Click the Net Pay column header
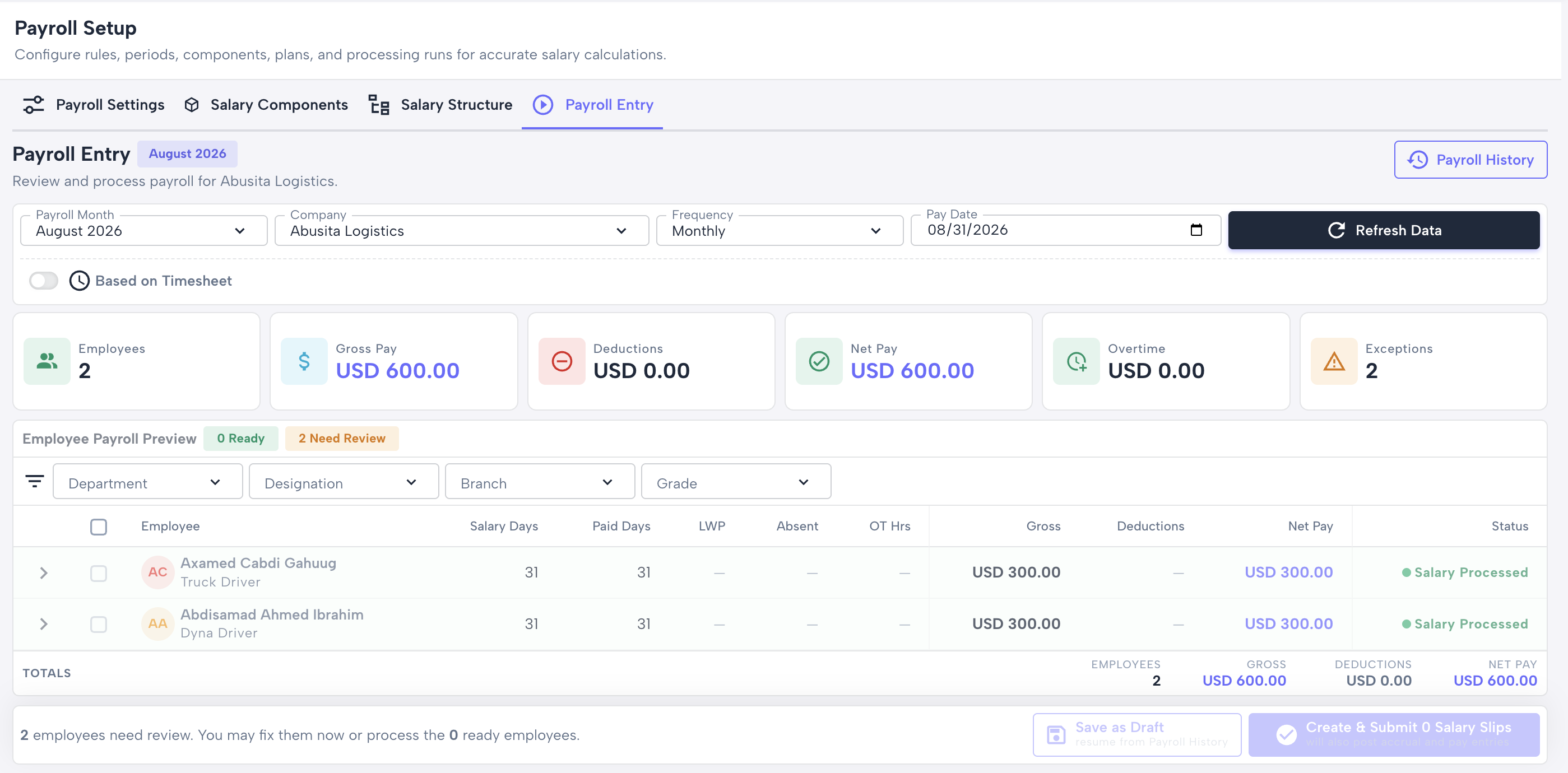The width and height of the screenshot is (1568, 773). coord(1311,526)
